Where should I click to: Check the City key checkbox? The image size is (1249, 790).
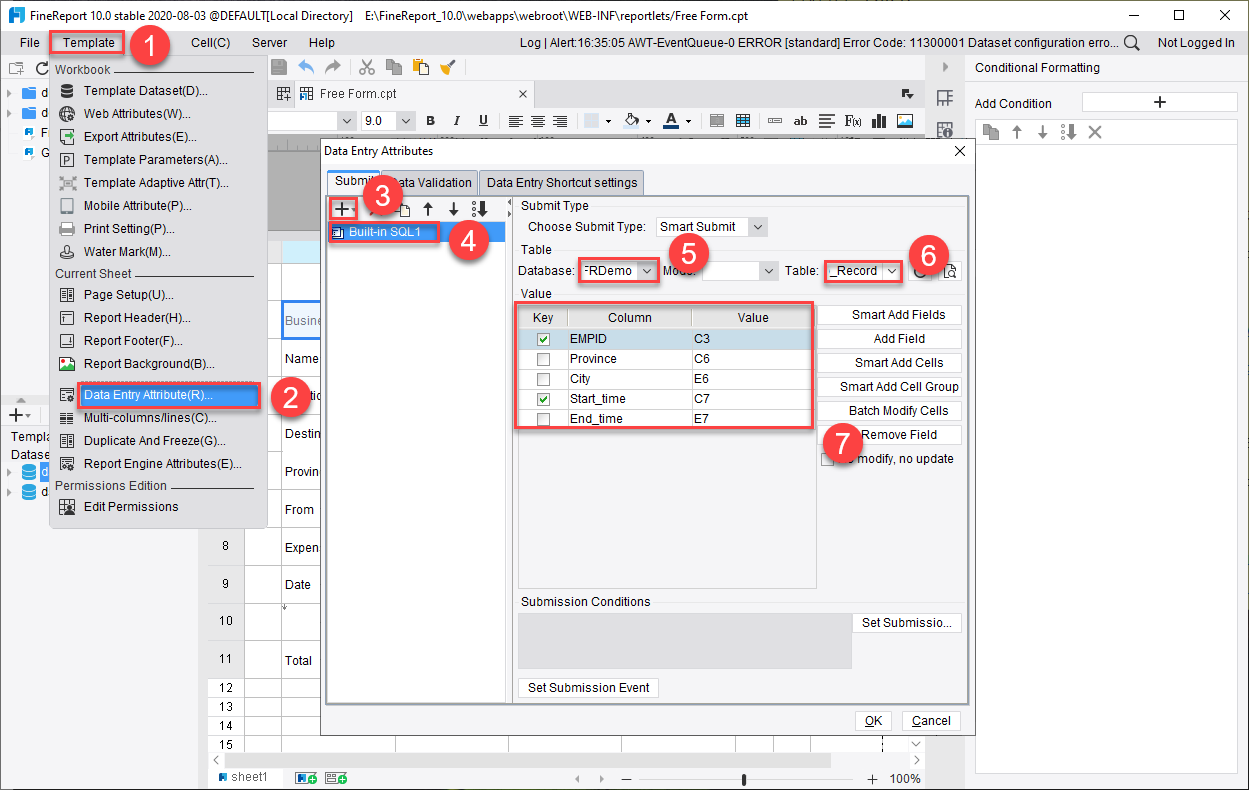coord(543,379)
